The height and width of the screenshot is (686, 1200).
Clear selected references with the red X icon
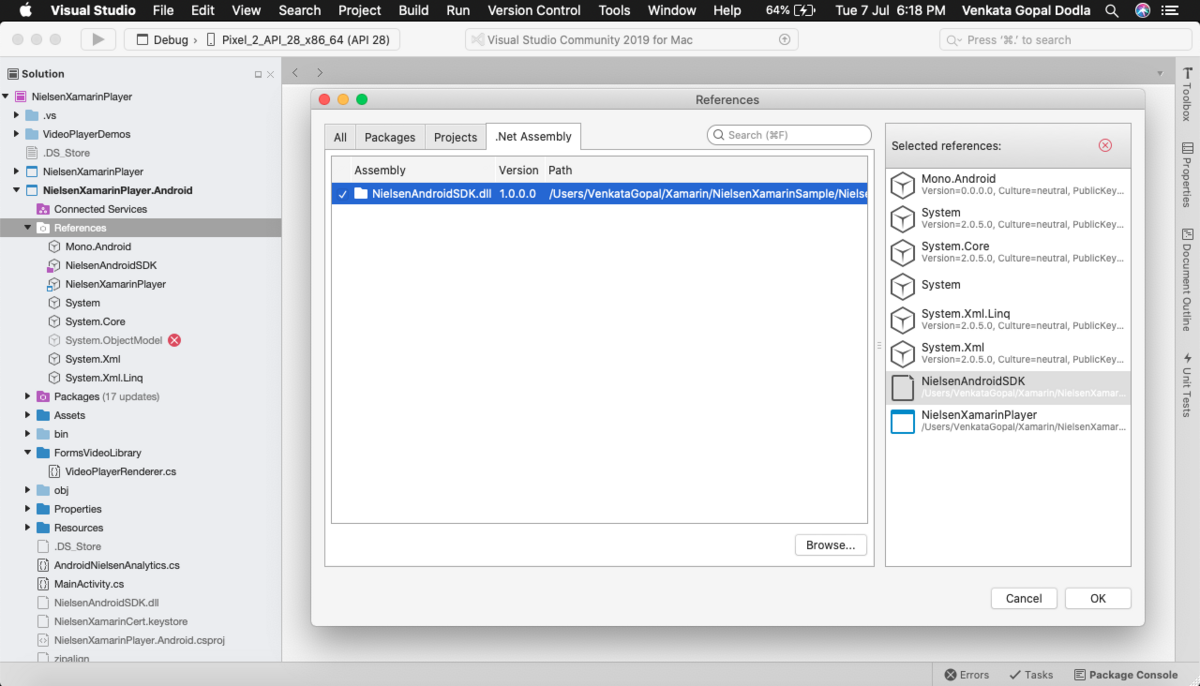pyautogui.click(x=1105, y=145)
